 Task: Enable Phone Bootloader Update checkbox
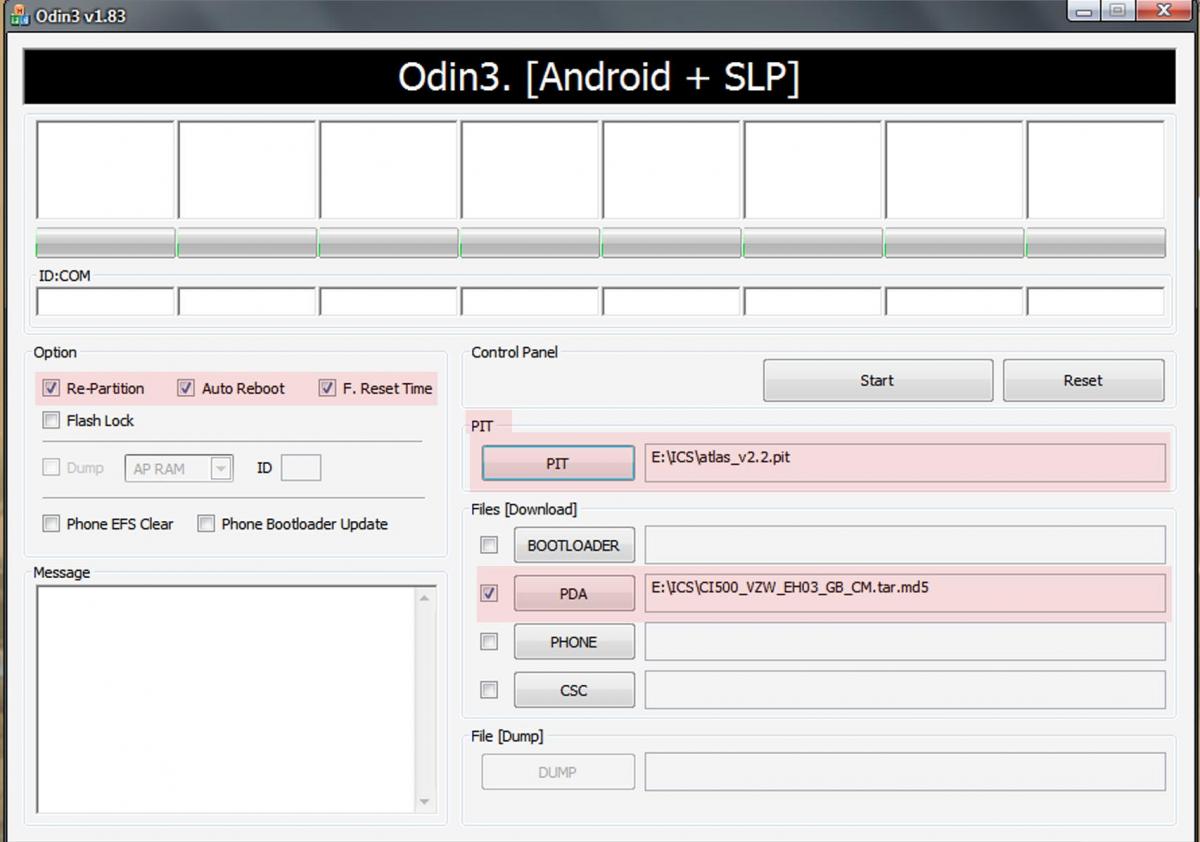coord(206,523)
